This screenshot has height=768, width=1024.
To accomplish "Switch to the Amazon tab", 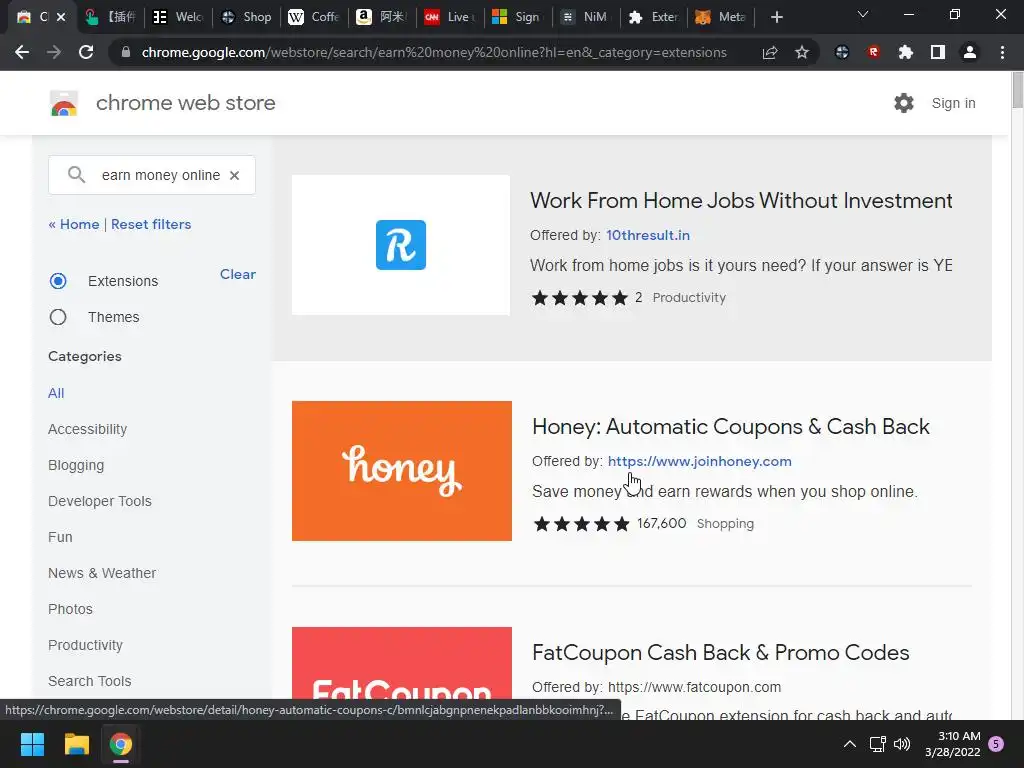I will [x=383, y=17].
